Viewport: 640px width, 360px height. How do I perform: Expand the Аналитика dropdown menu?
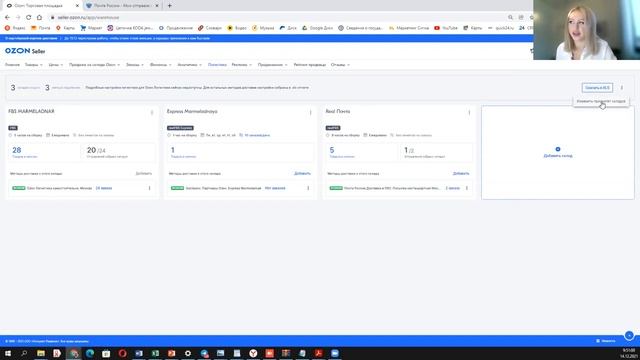pos(190,65)
